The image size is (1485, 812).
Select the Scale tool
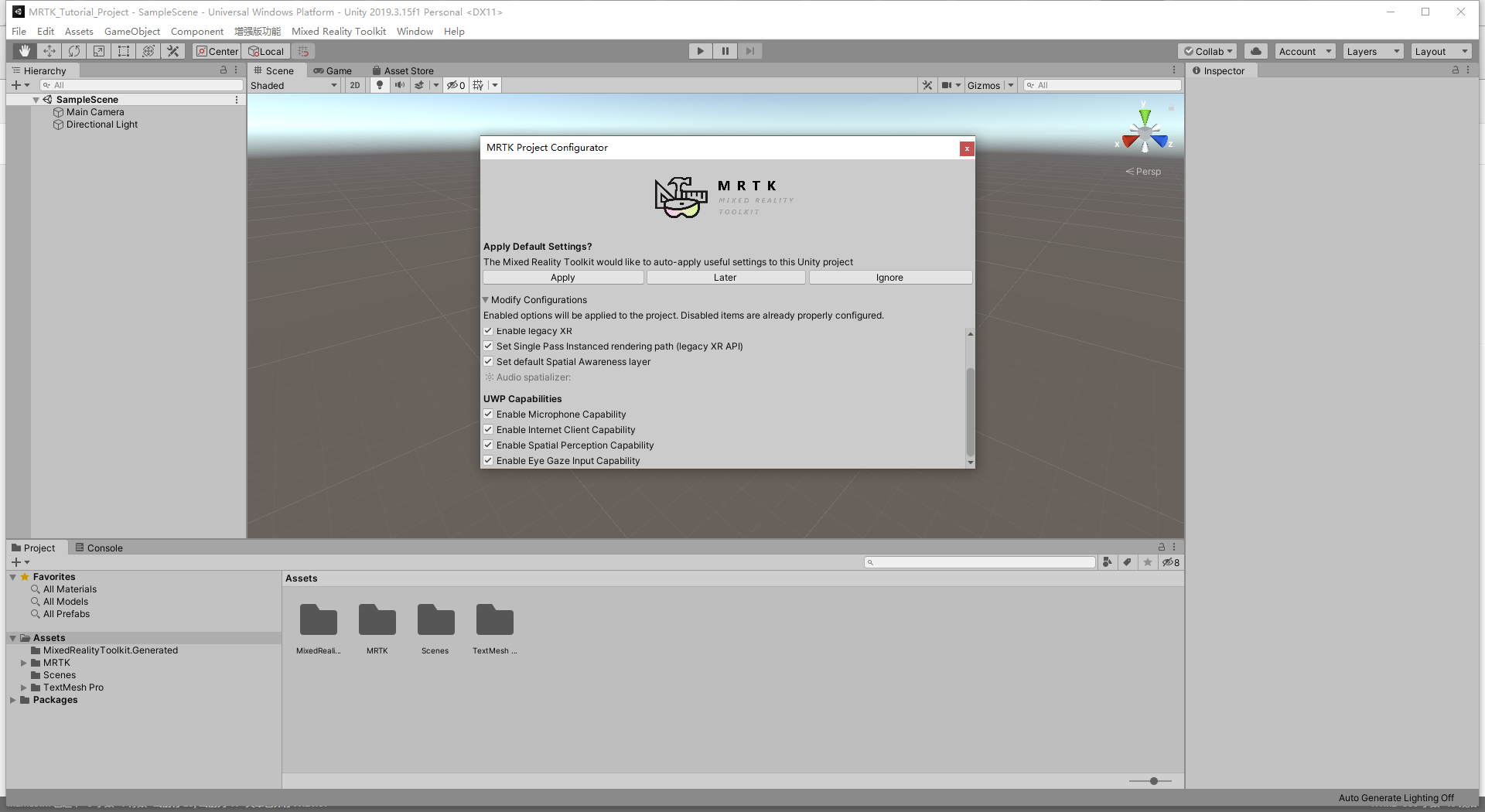99,51
